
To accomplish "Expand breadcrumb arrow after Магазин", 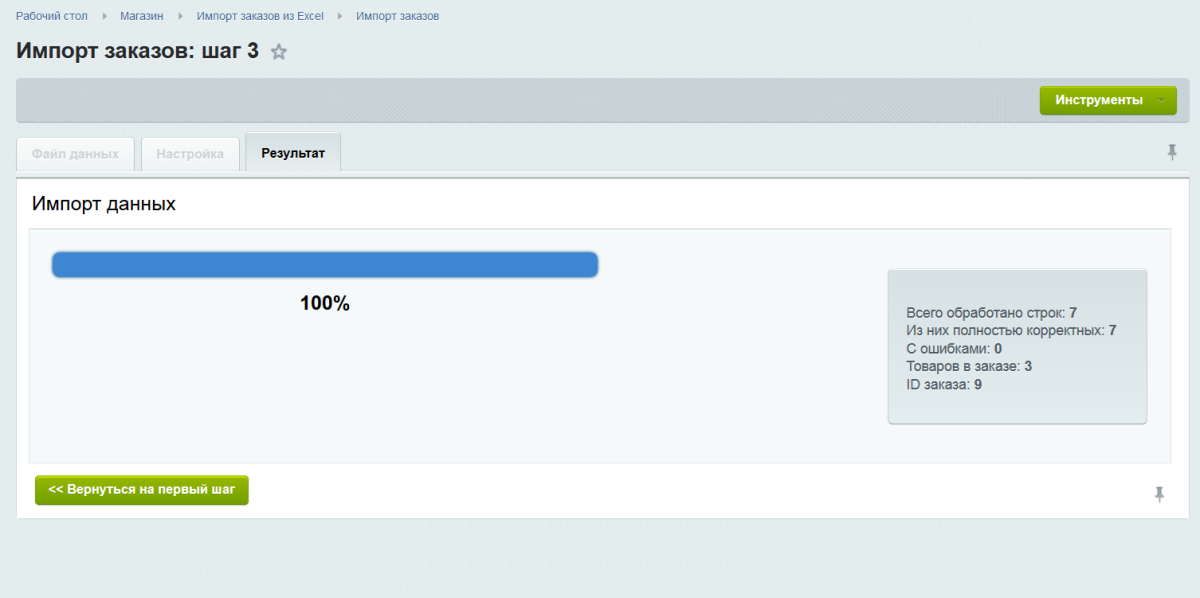I will click(x=180, y=17).
